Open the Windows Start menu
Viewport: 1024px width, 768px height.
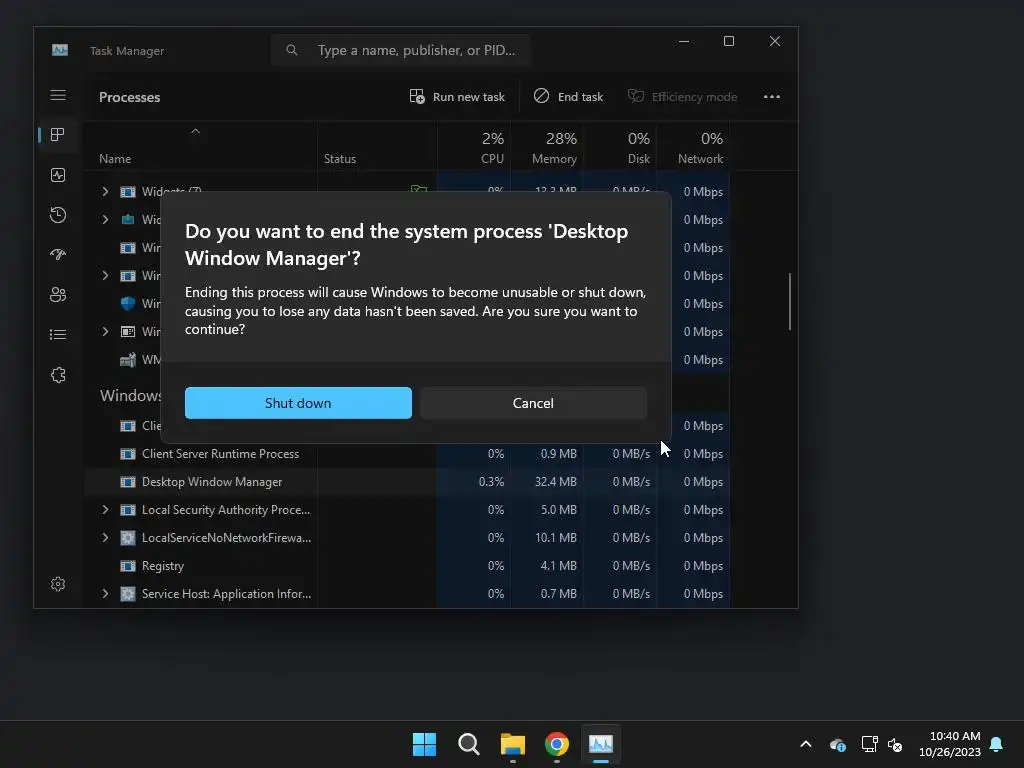click(x=424, y=744)
